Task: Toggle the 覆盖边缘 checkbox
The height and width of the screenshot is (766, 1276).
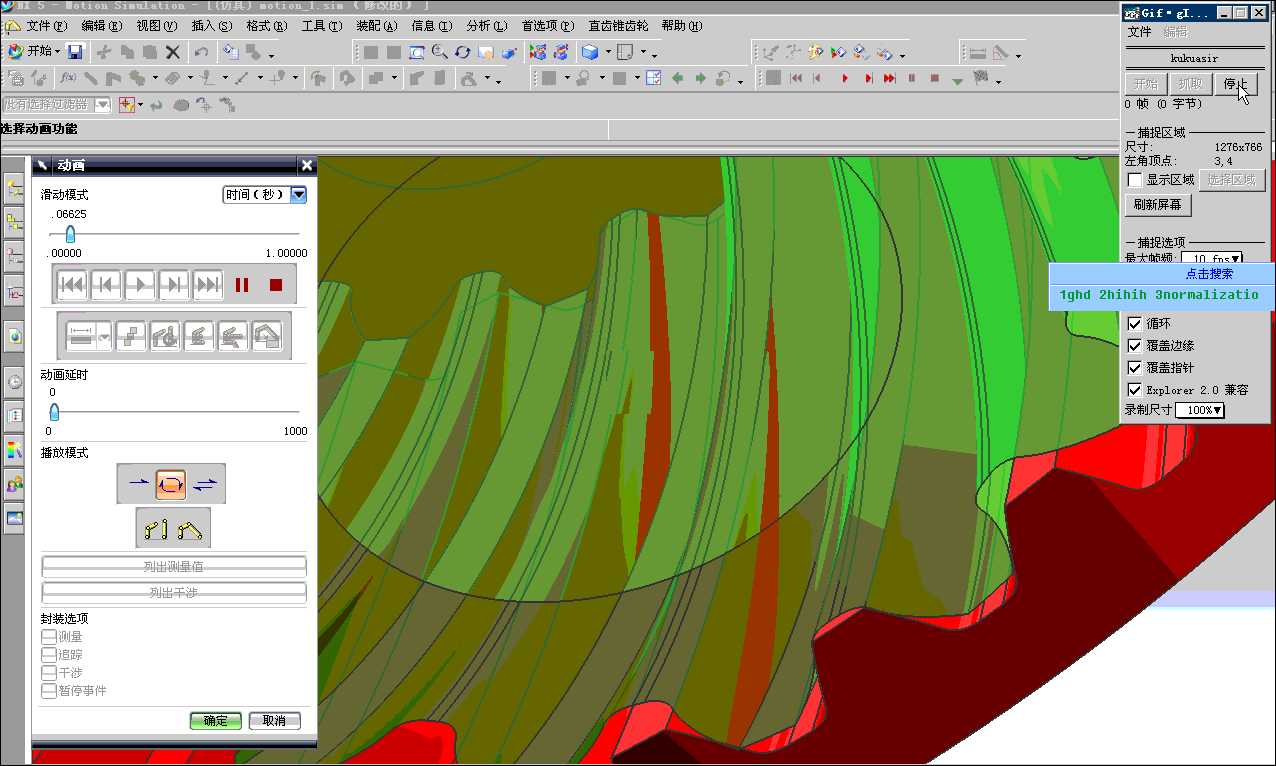Action: [x=1135, y=346]
